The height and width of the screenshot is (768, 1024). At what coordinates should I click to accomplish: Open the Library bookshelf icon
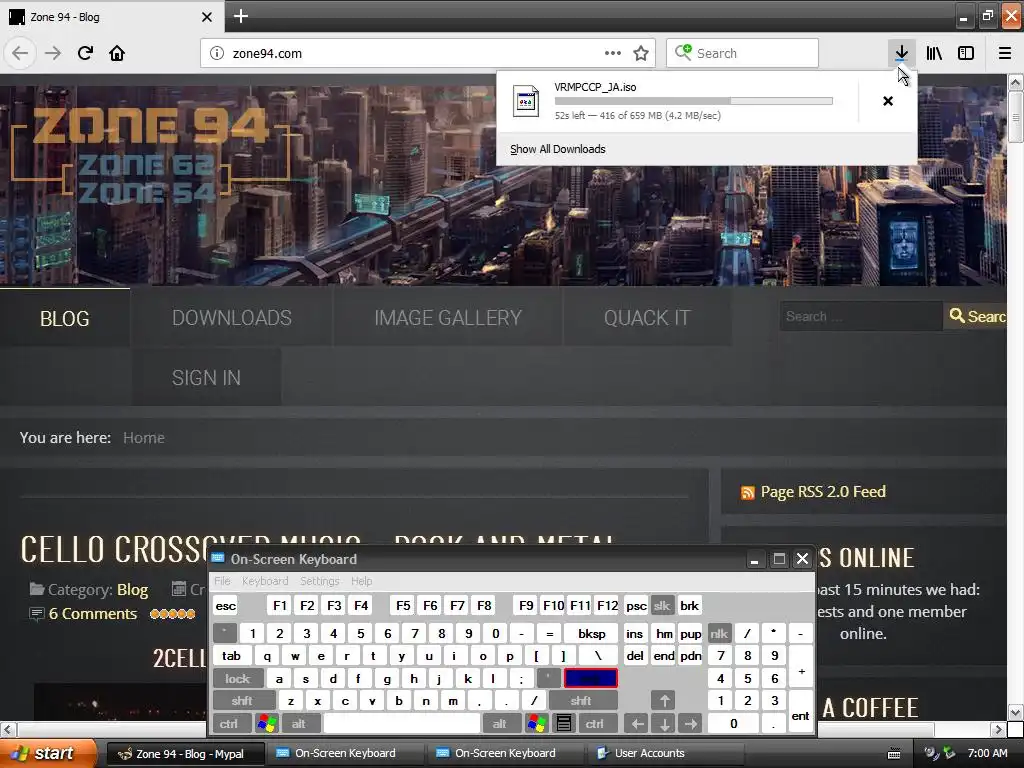[x=934, y=53]
